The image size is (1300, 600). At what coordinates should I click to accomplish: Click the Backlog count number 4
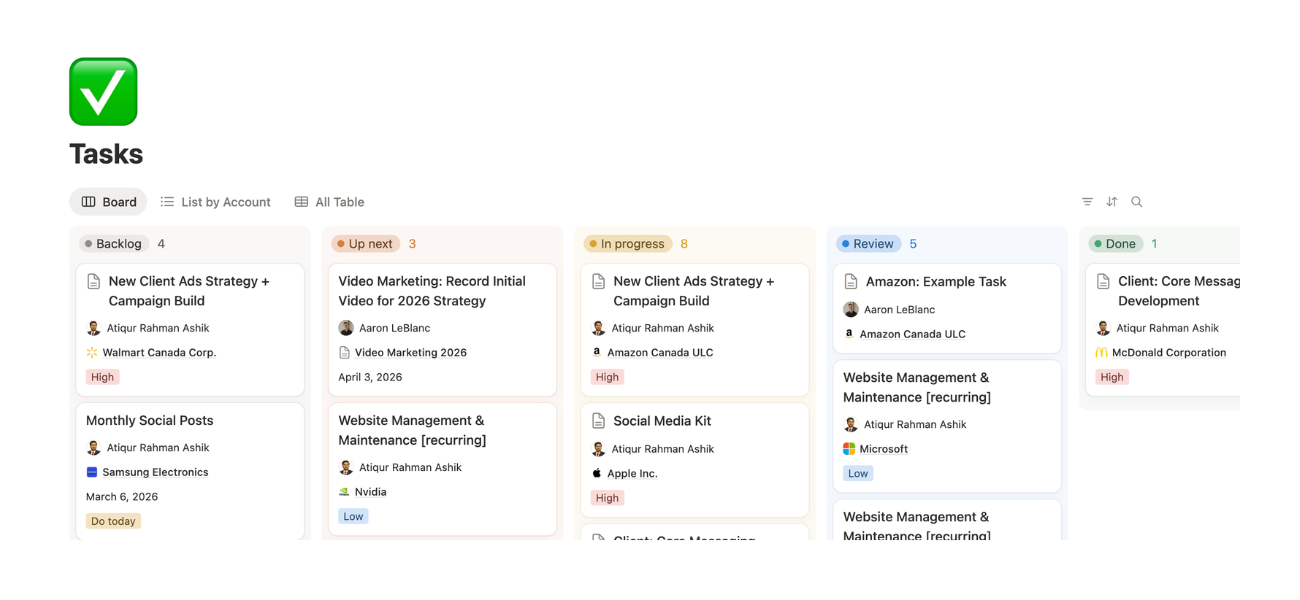tap(161, 244)
